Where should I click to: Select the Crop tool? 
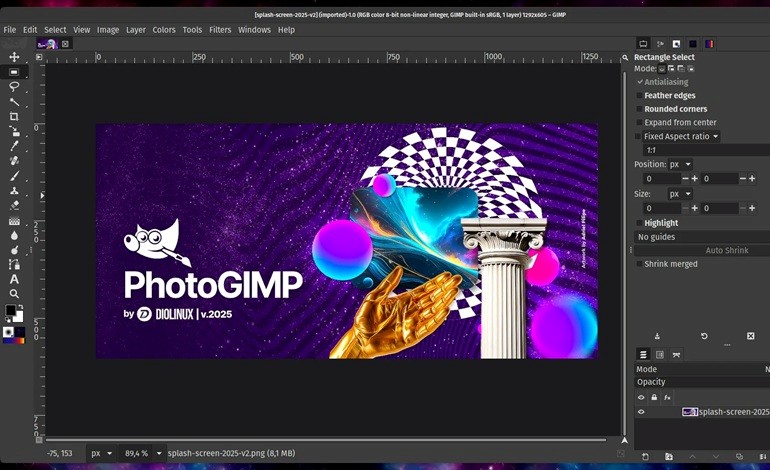point(14,116)
